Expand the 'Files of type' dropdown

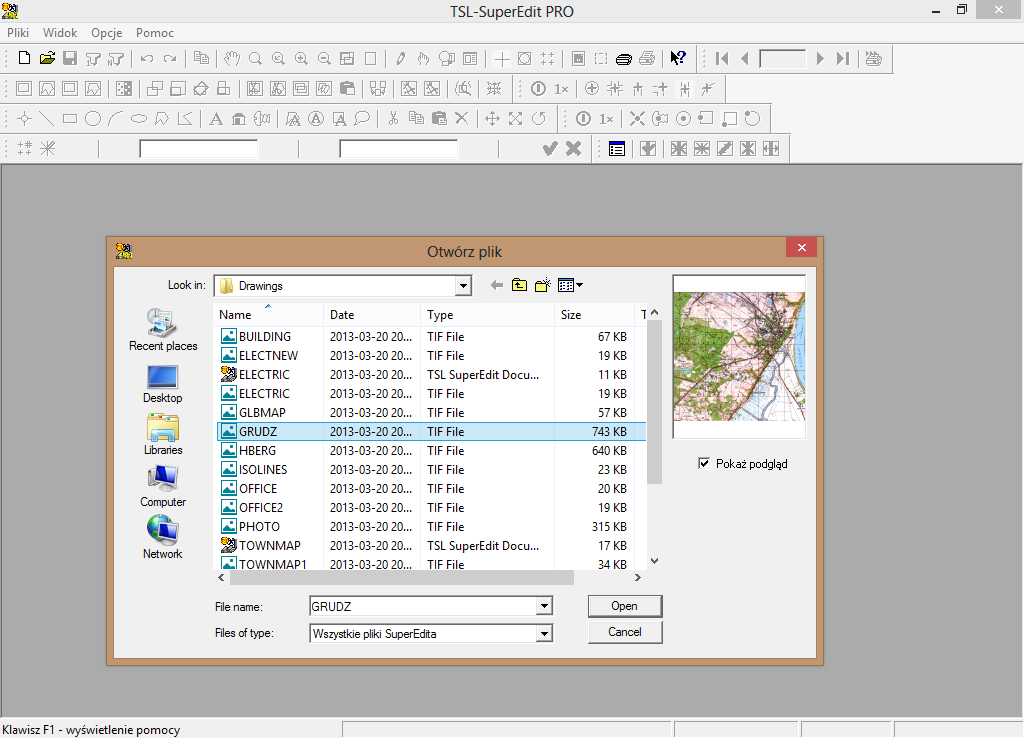[x=545, y=634]
